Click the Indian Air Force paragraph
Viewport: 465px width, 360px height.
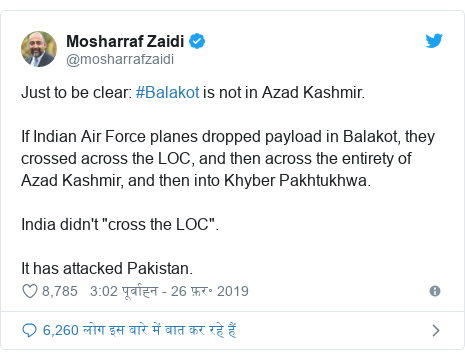coord(228,158)
